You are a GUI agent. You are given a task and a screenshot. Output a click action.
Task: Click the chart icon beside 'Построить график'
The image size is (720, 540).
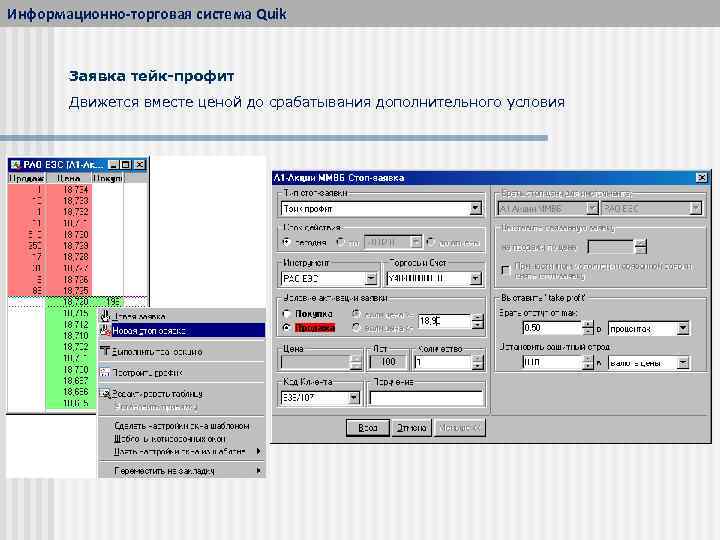tap(105, 372)
